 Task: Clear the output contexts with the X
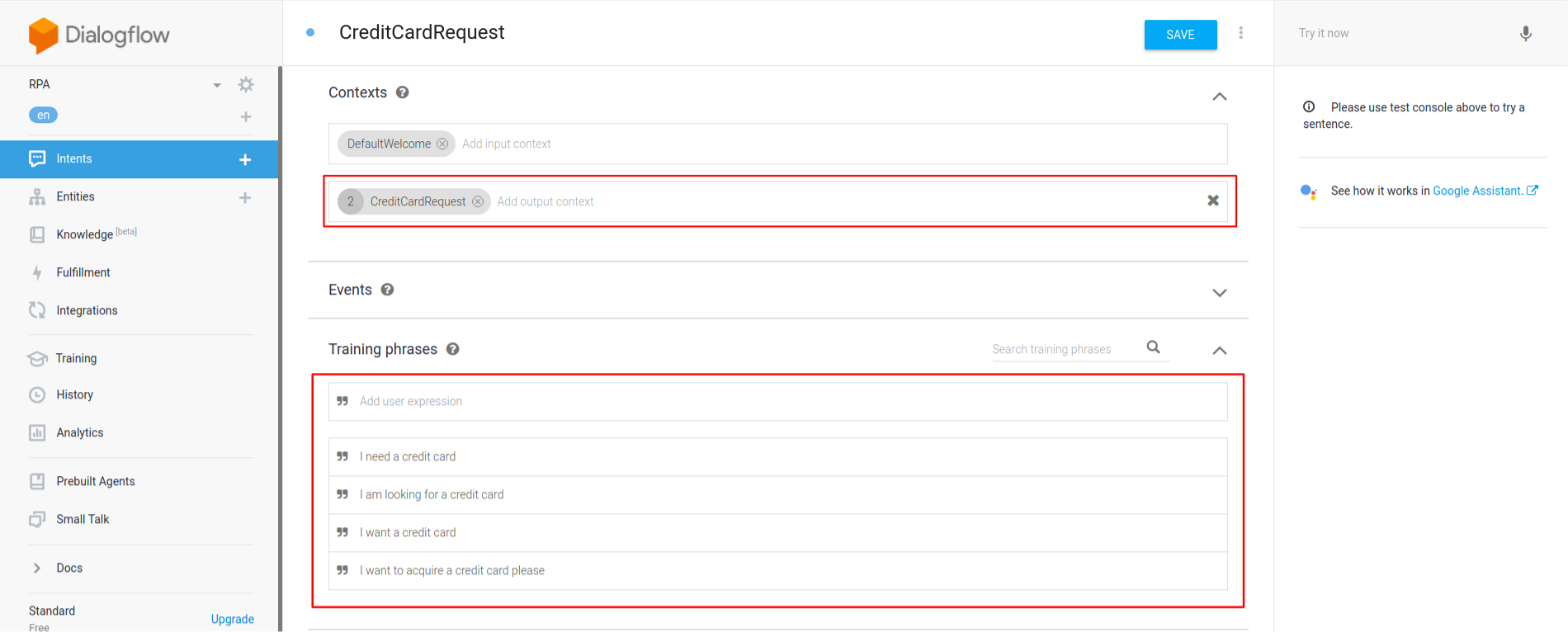(x=1212, y=200)
